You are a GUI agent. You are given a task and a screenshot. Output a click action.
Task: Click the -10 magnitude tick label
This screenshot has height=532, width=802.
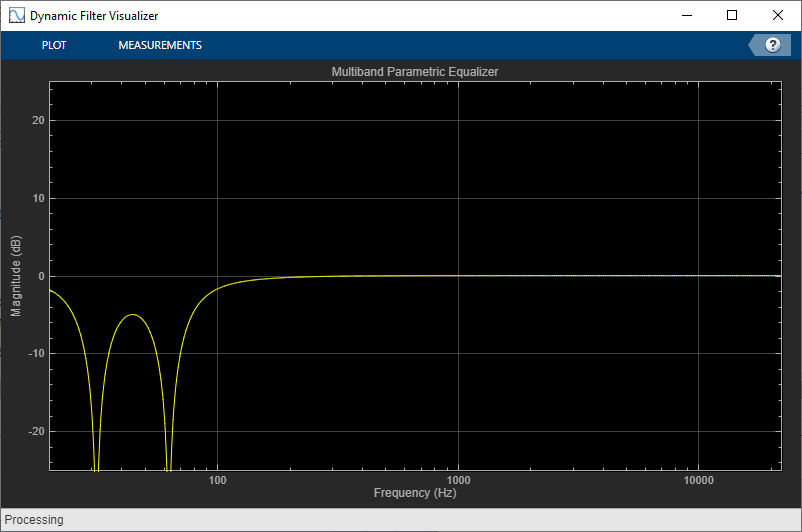[36, 353]
